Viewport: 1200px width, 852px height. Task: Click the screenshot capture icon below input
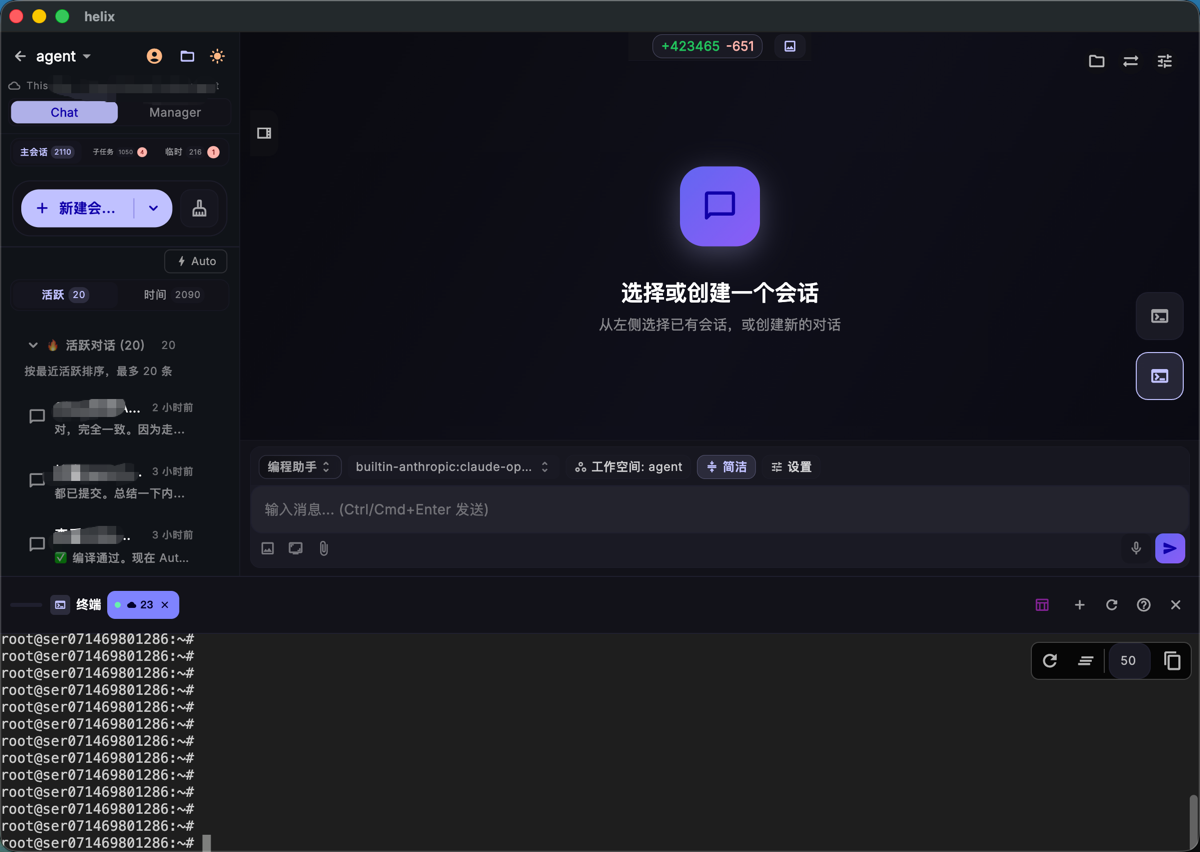(296, 548)
